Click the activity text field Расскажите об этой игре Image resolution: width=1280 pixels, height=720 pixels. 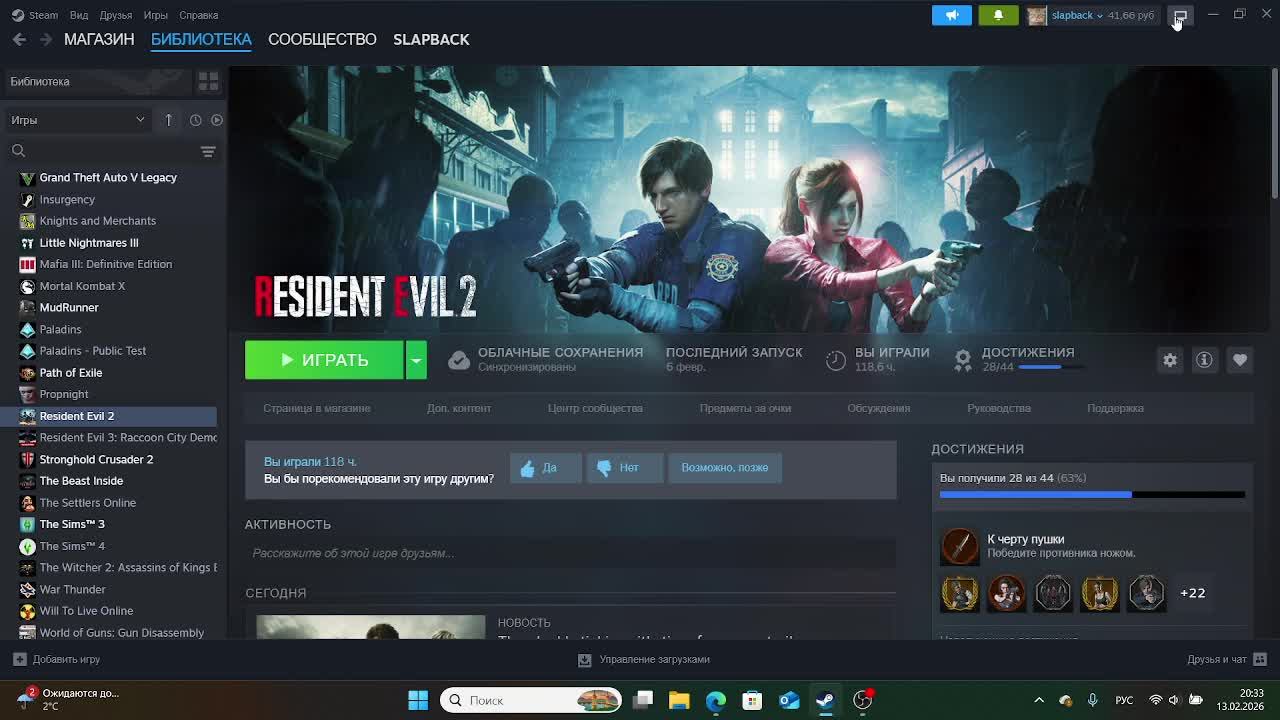[x=570, y=553]
